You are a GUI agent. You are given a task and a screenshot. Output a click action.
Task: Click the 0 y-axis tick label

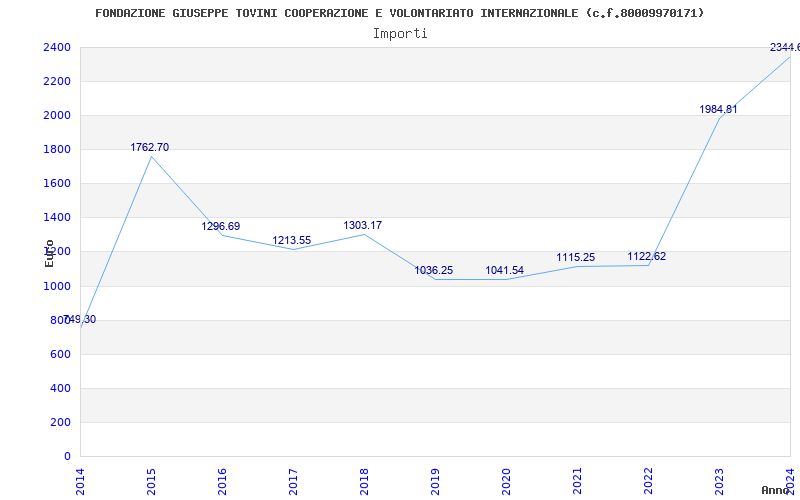click(67, 457)
